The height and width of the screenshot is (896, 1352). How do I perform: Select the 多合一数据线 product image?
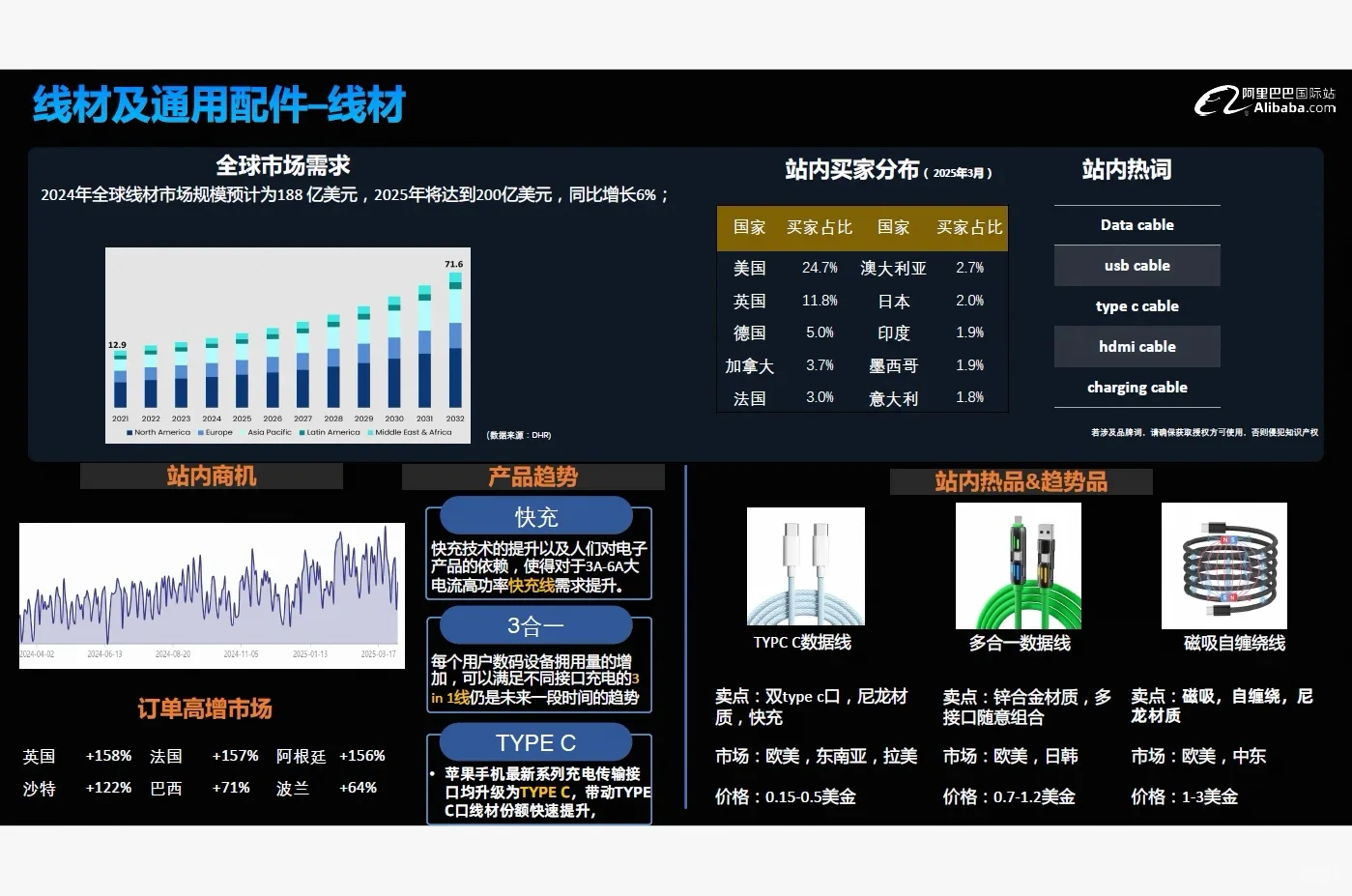click(x=1018, y=566)
